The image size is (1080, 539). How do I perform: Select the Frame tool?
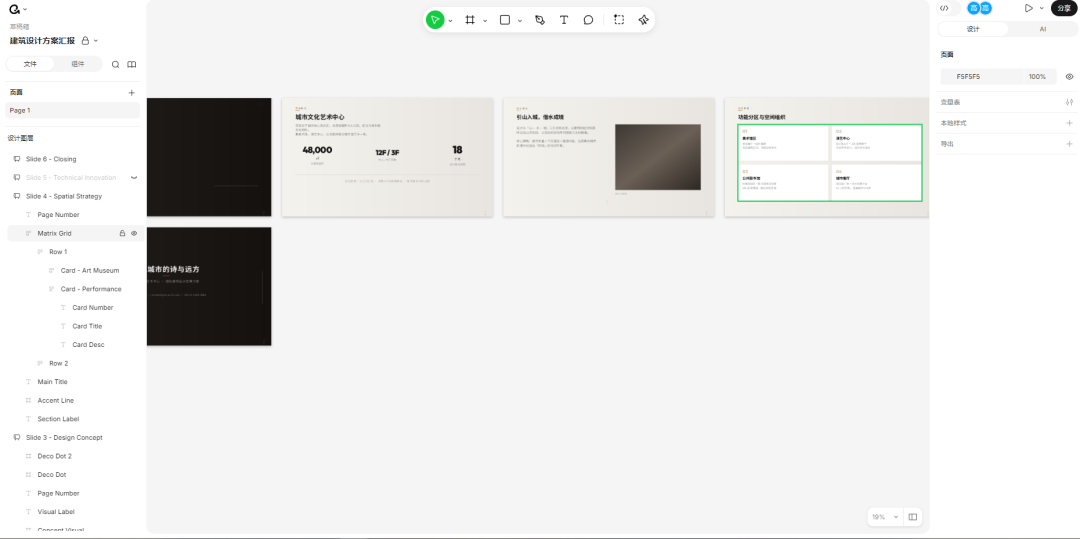(470, 20)
